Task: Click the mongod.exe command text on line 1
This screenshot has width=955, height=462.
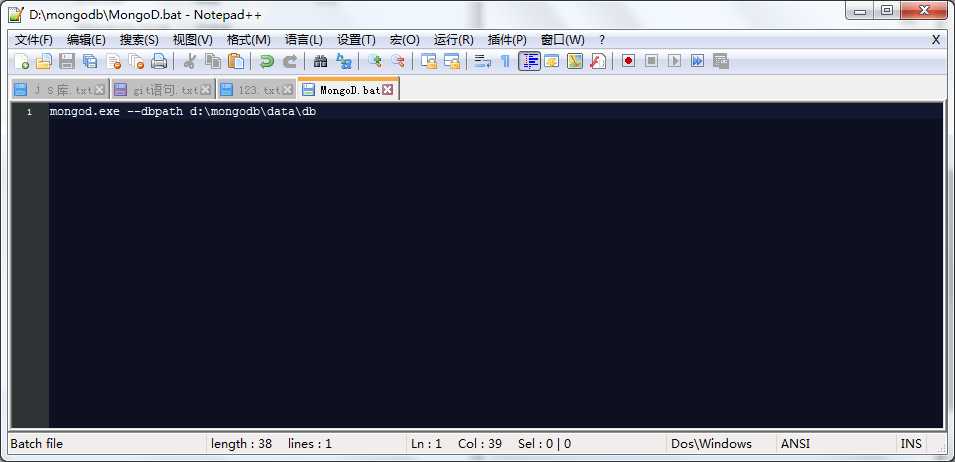Action: [183, 112]
